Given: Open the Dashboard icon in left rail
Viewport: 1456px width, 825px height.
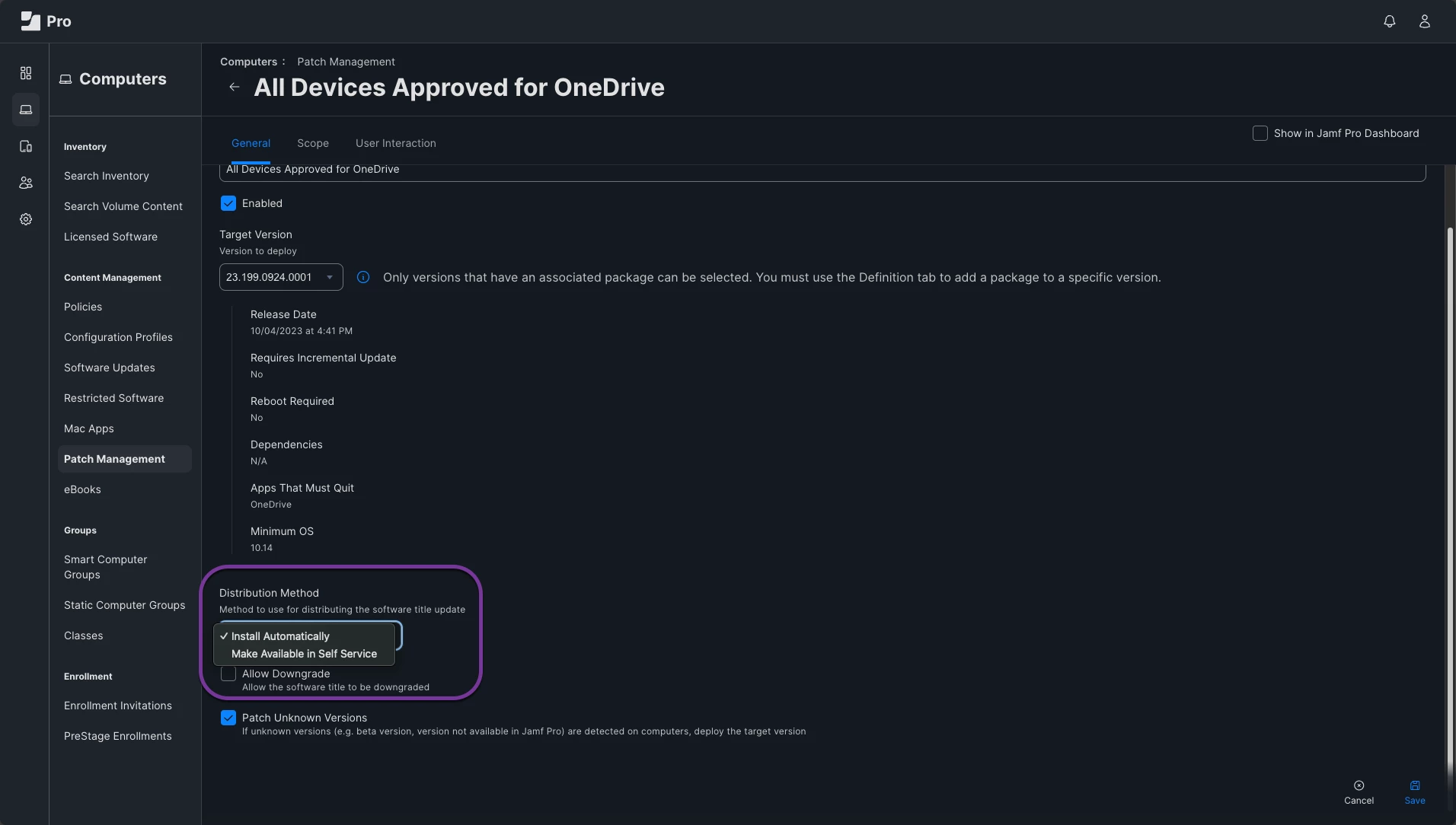Looking at the screenshot, I should [x=26, y=73].
